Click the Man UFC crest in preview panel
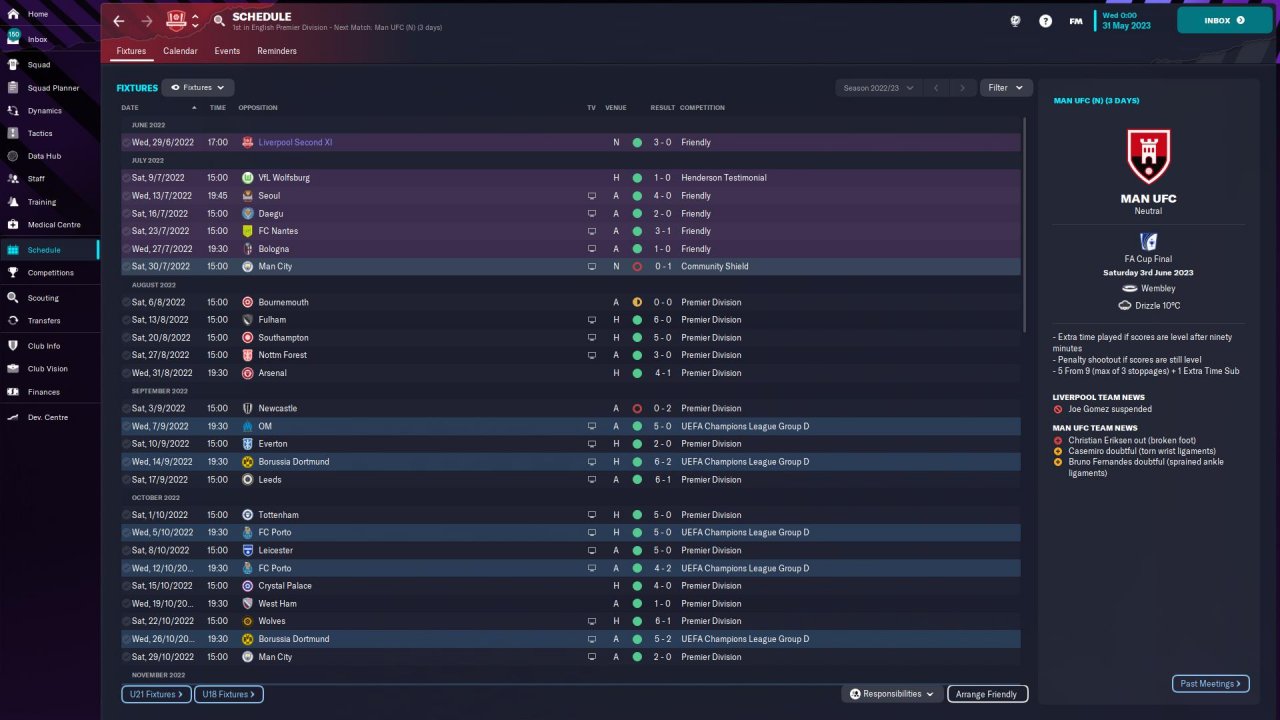 point(1148,156)
